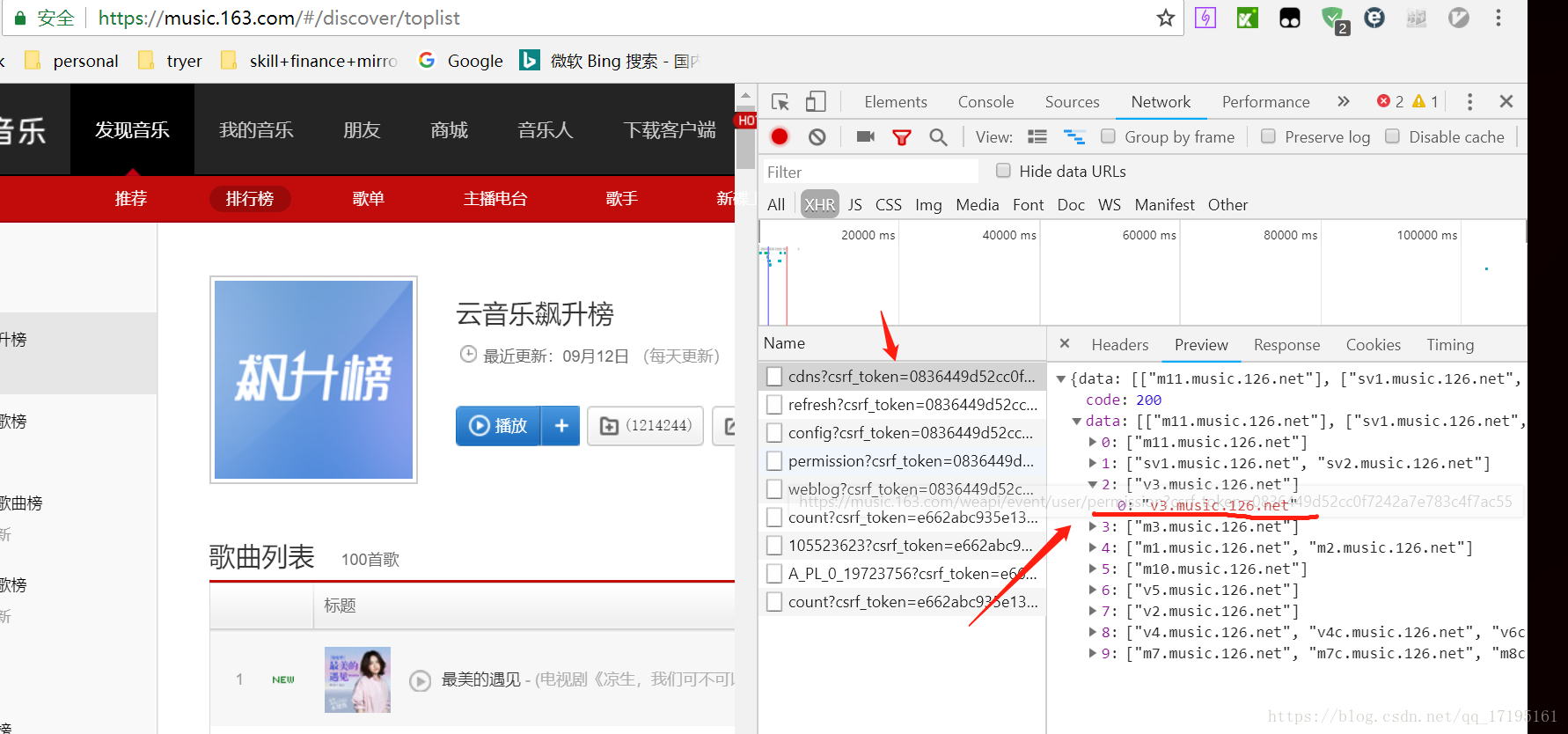The height and width of the screenshot is (734, 1568).
Task: Open the Headers tab
Action: click(1119, 345)
